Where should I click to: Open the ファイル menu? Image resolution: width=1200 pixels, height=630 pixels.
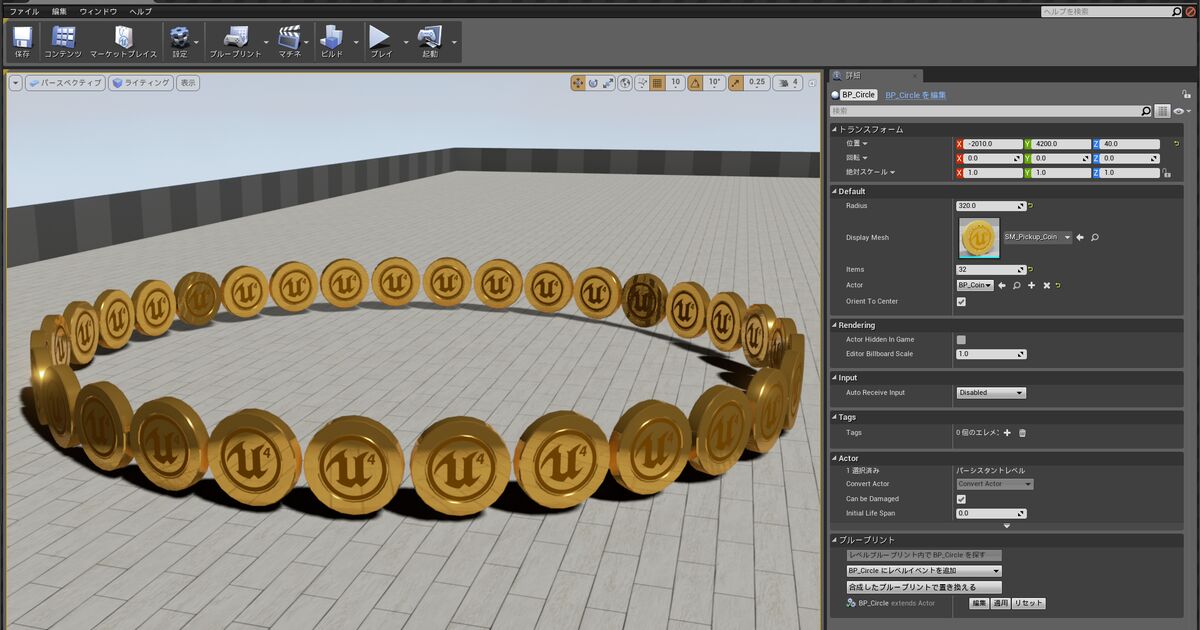click(x=24, y=11)
